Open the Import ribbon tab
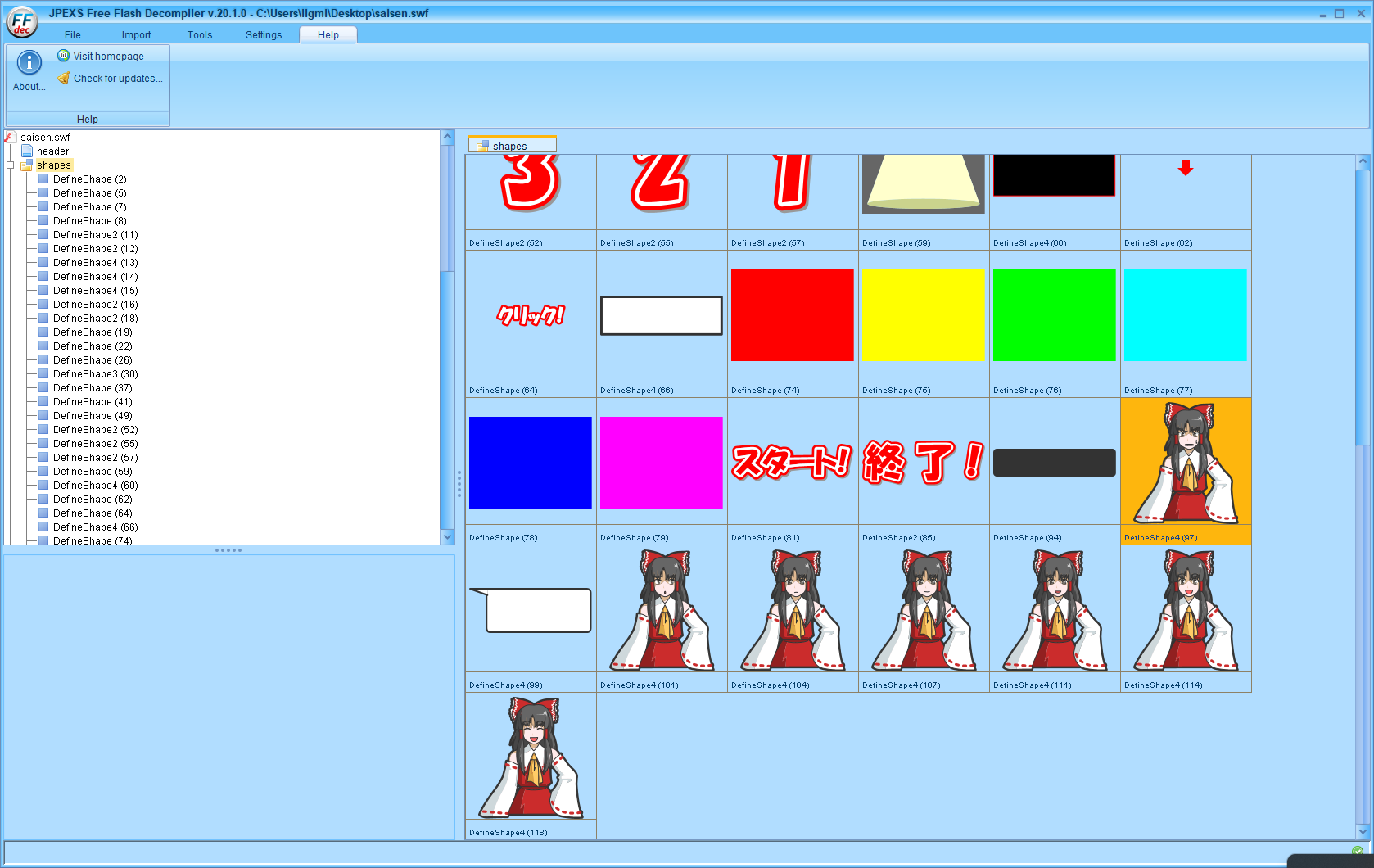 click(x=136, y=35)
